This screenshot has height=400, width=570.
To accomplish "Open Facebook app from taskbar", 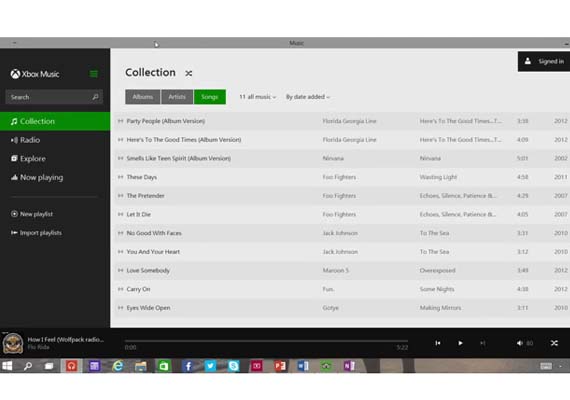I will point(188,366).
